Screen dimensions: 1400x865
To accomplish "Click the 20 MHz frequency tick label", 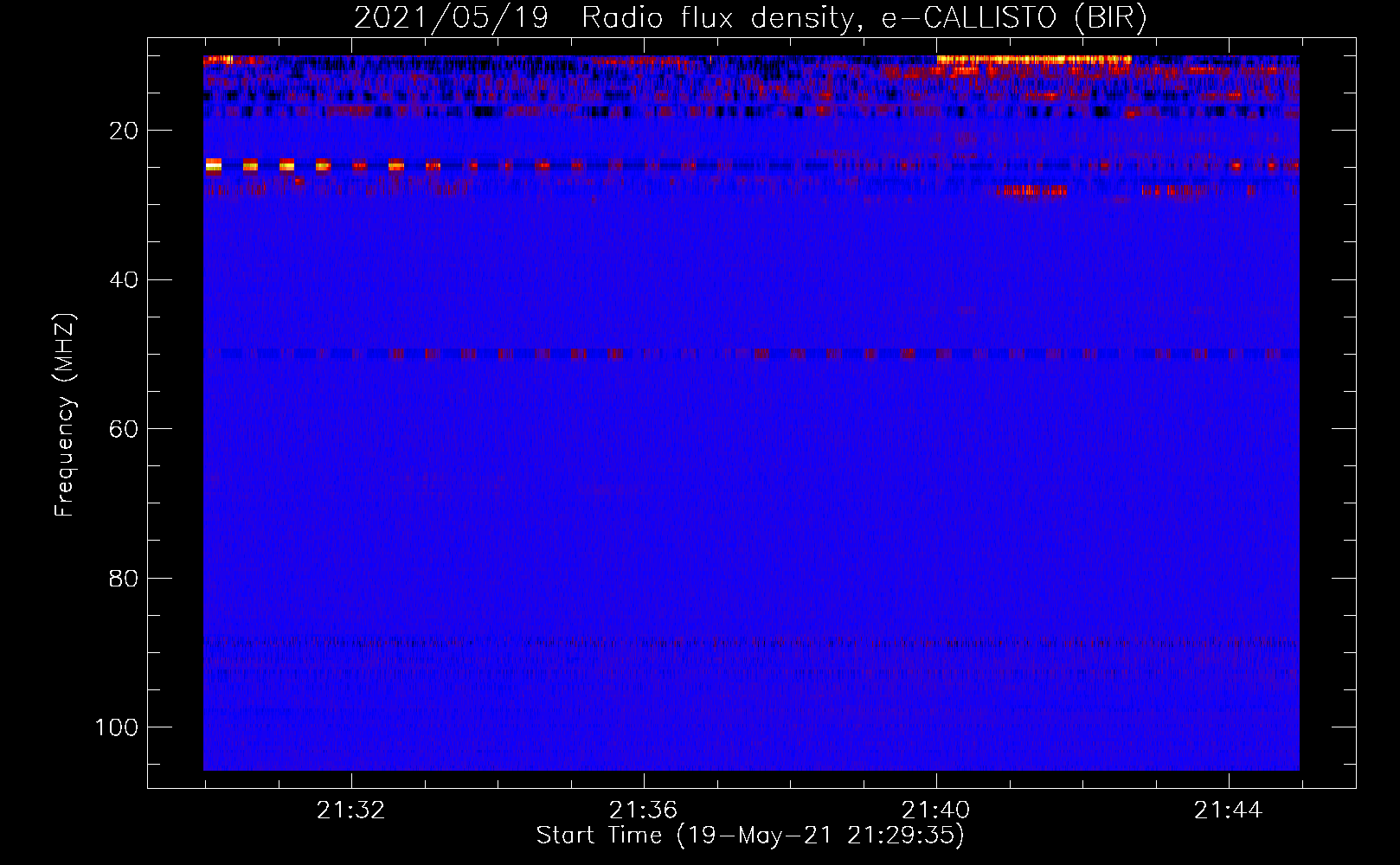I will 124,131.
